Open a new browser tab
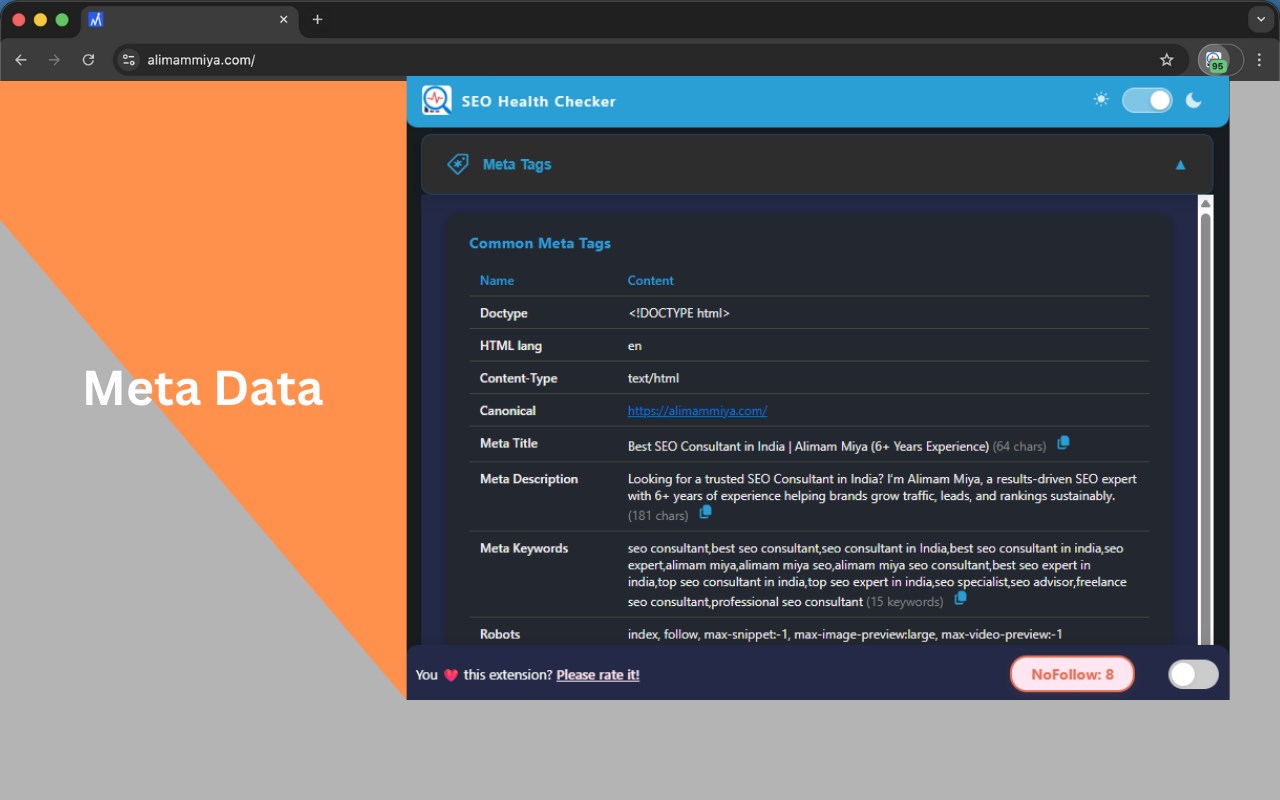 (x=317, y=19)
